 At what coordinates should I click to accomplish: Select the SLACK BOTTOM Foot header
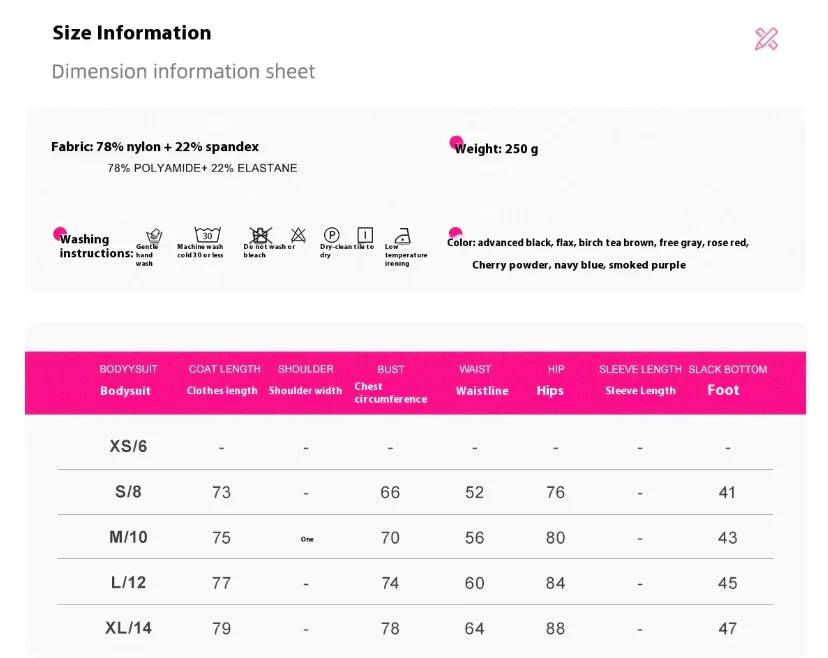[727, 380]
